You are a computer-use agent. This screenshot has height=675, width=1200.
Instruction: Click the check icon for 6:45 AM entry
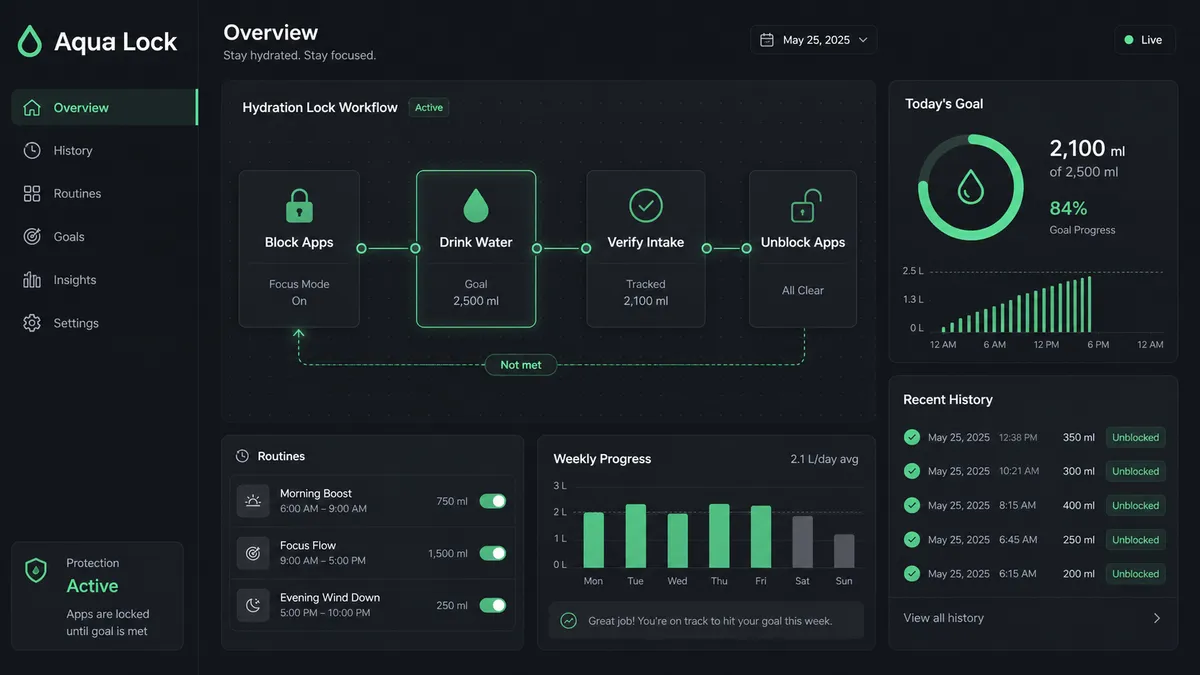coord(912,539)
